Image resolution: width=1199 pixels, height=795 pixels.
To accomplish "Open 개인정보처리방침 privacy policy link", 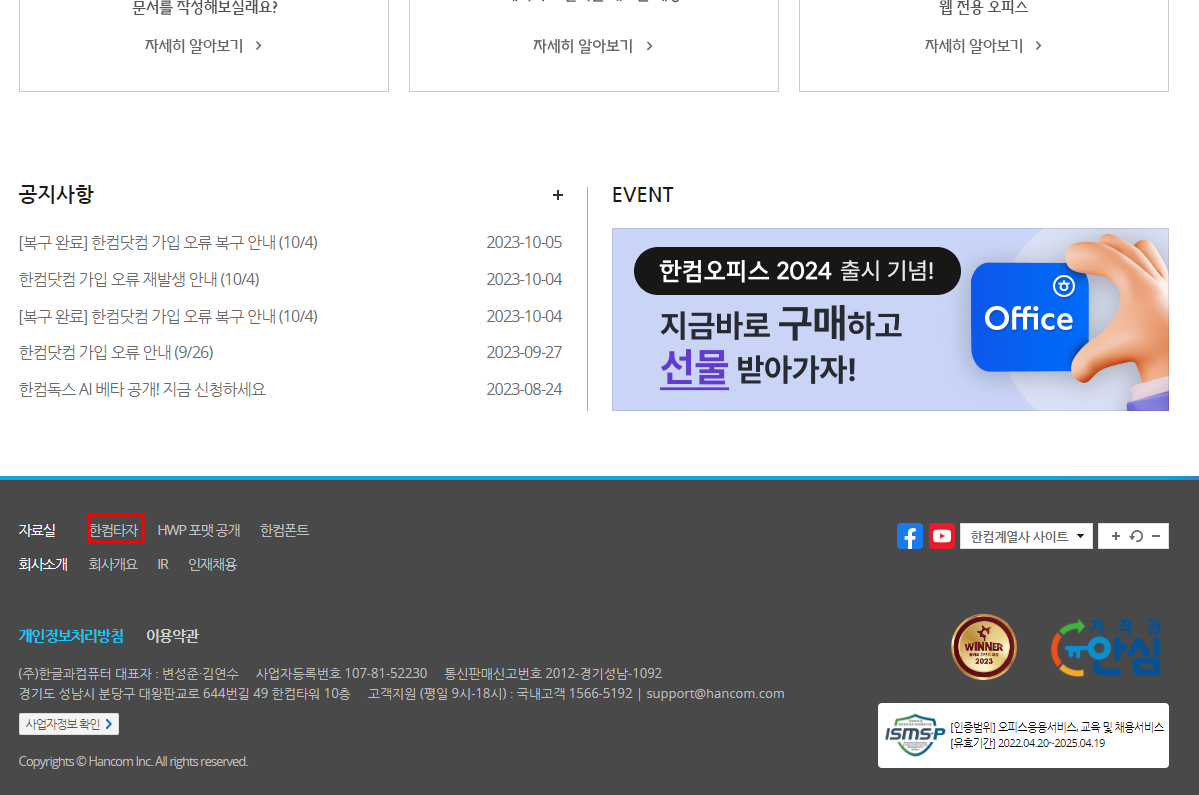I will tap(71, 635).
